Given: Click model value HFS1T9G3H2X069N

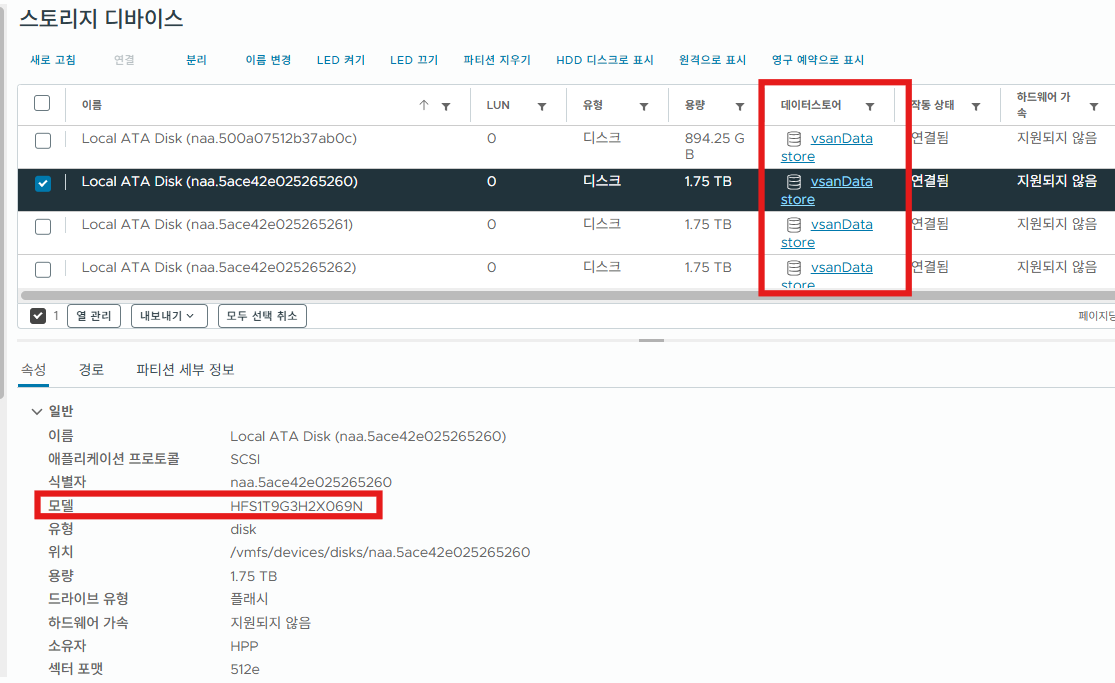Looking at the screenshot, I should tap(297, 506).
